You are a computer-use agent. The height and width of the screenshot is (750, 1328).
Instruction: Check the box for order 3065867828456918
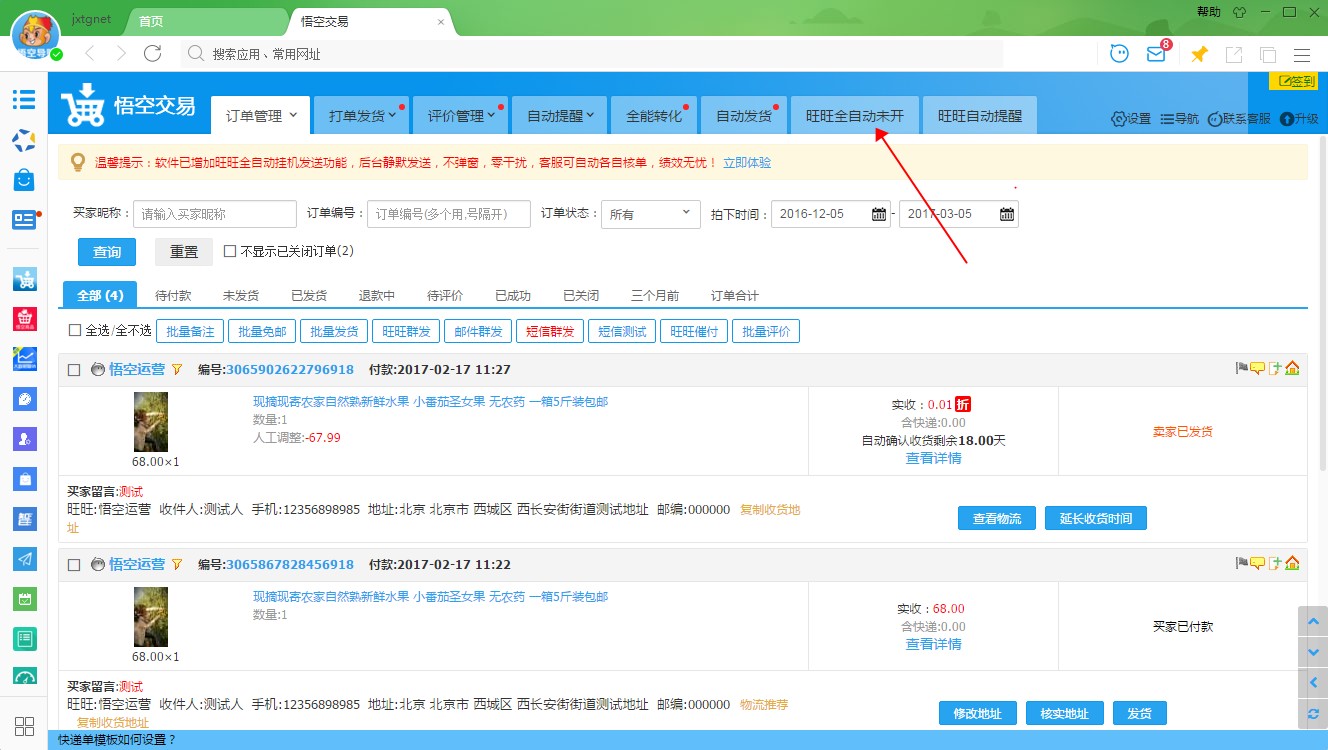(74, 565)
